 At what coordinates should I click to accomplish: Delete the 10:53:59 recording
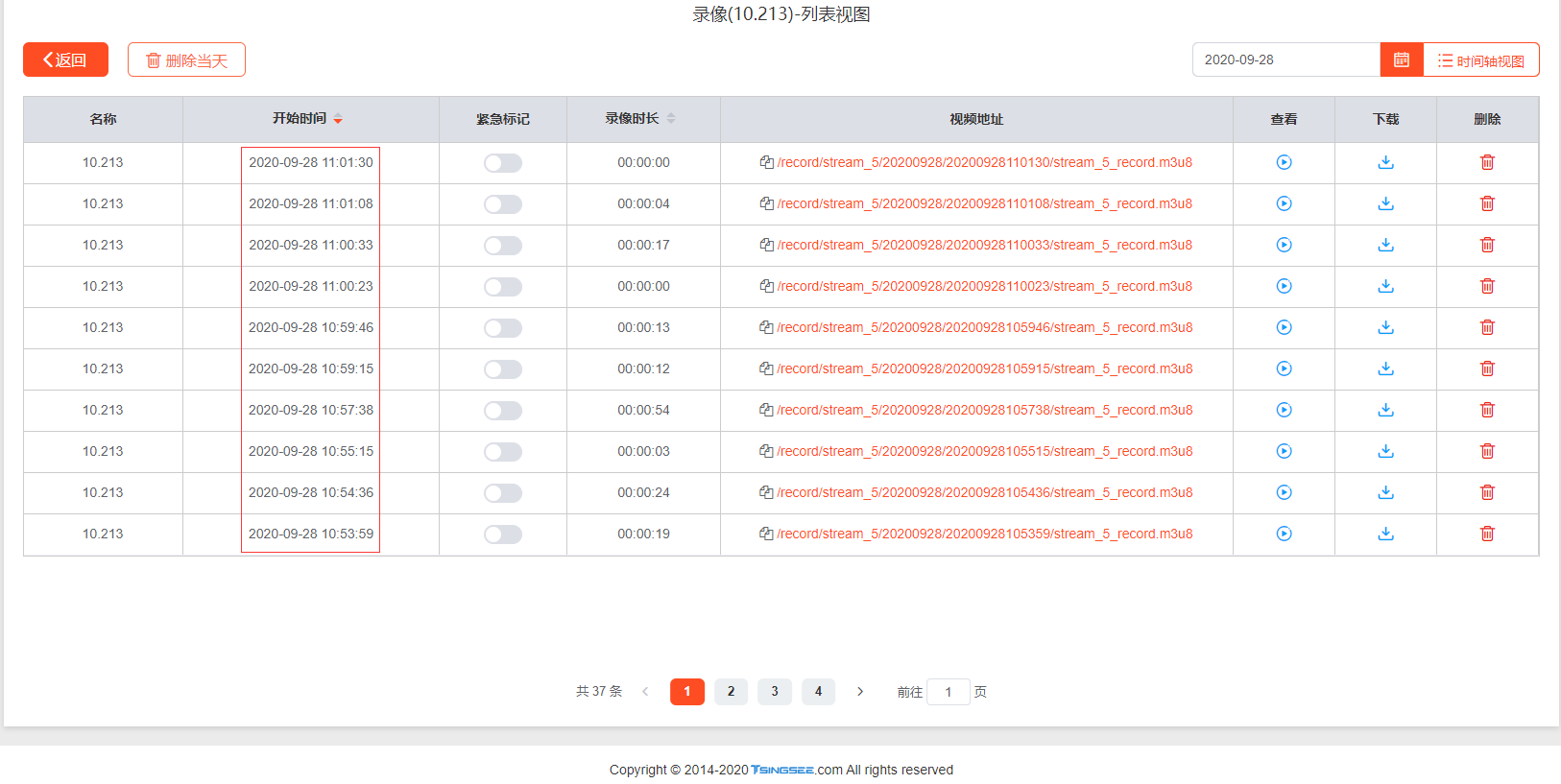[1487, 534]
